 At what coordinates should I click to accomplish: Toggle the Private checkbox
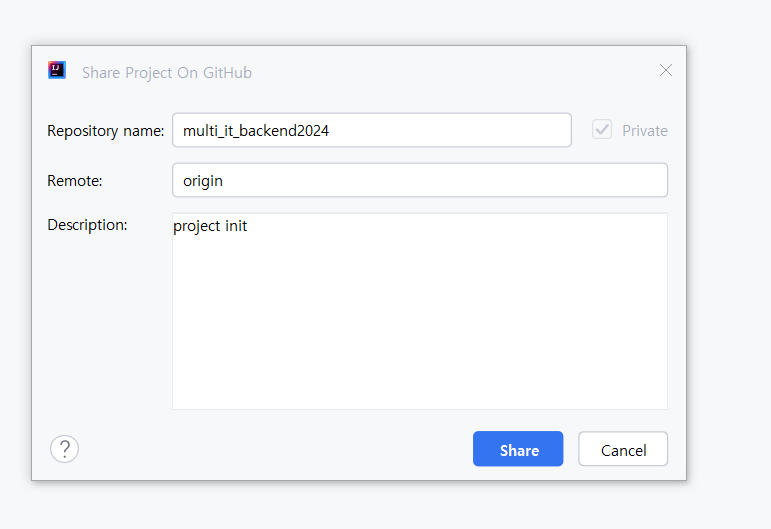pos(602,130)
